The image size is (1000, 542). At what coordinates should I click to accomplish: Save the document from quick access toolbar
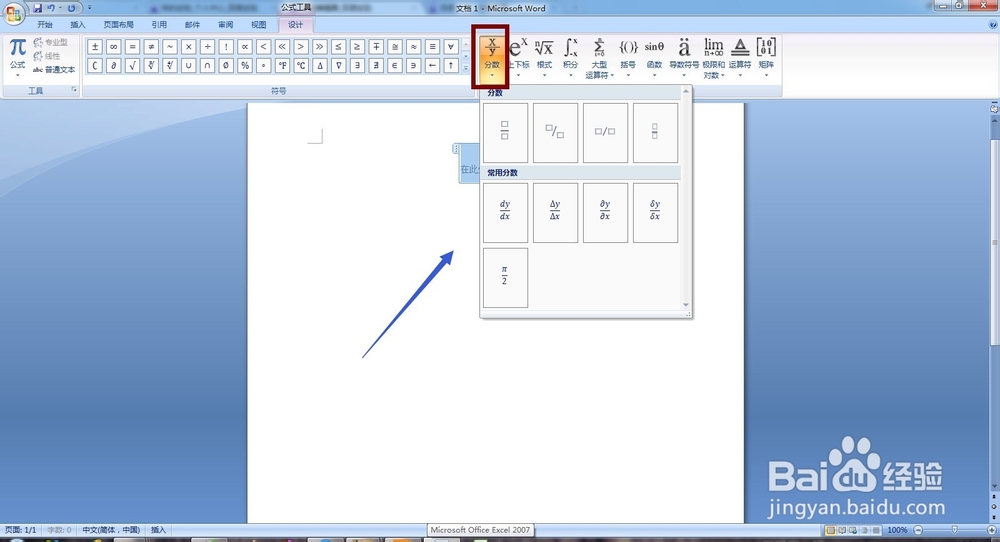38,8
